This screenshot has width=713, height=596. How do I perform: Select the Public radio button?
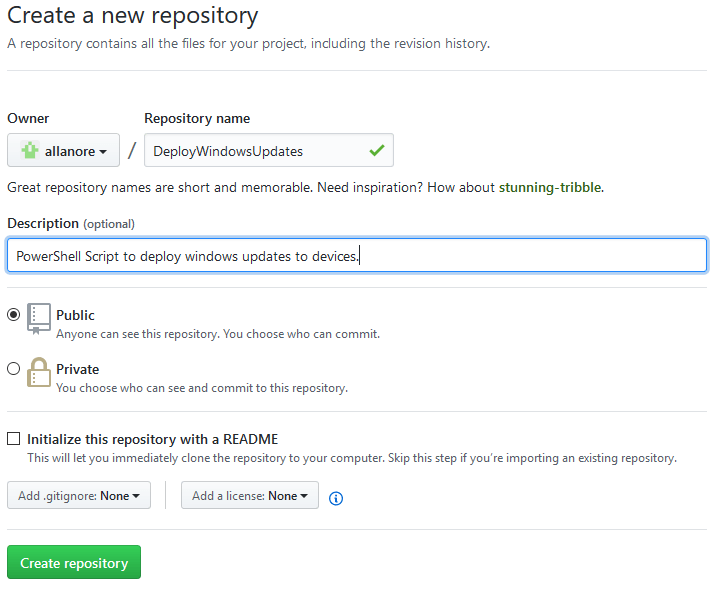(14, 314)
